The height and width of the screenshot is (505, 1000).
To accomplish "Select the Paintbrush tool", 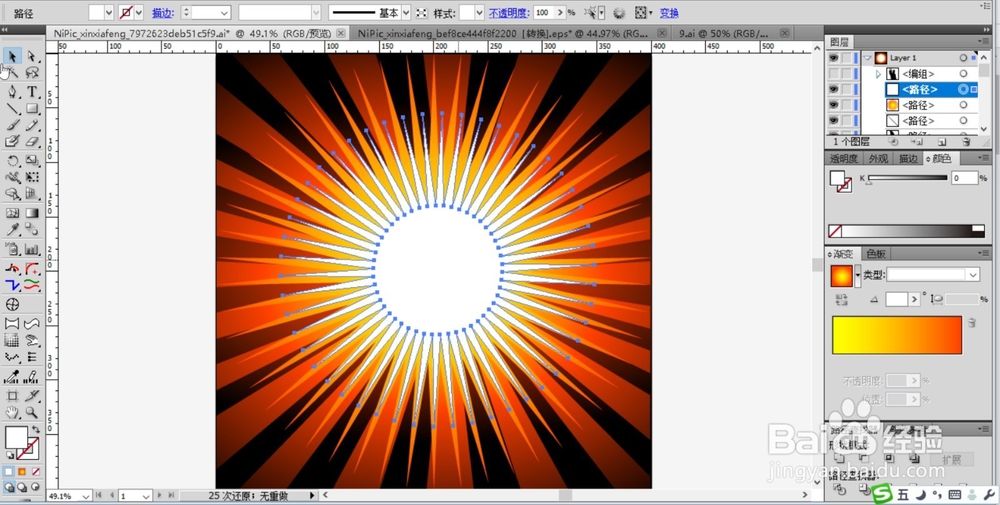I will pos(12,126).
